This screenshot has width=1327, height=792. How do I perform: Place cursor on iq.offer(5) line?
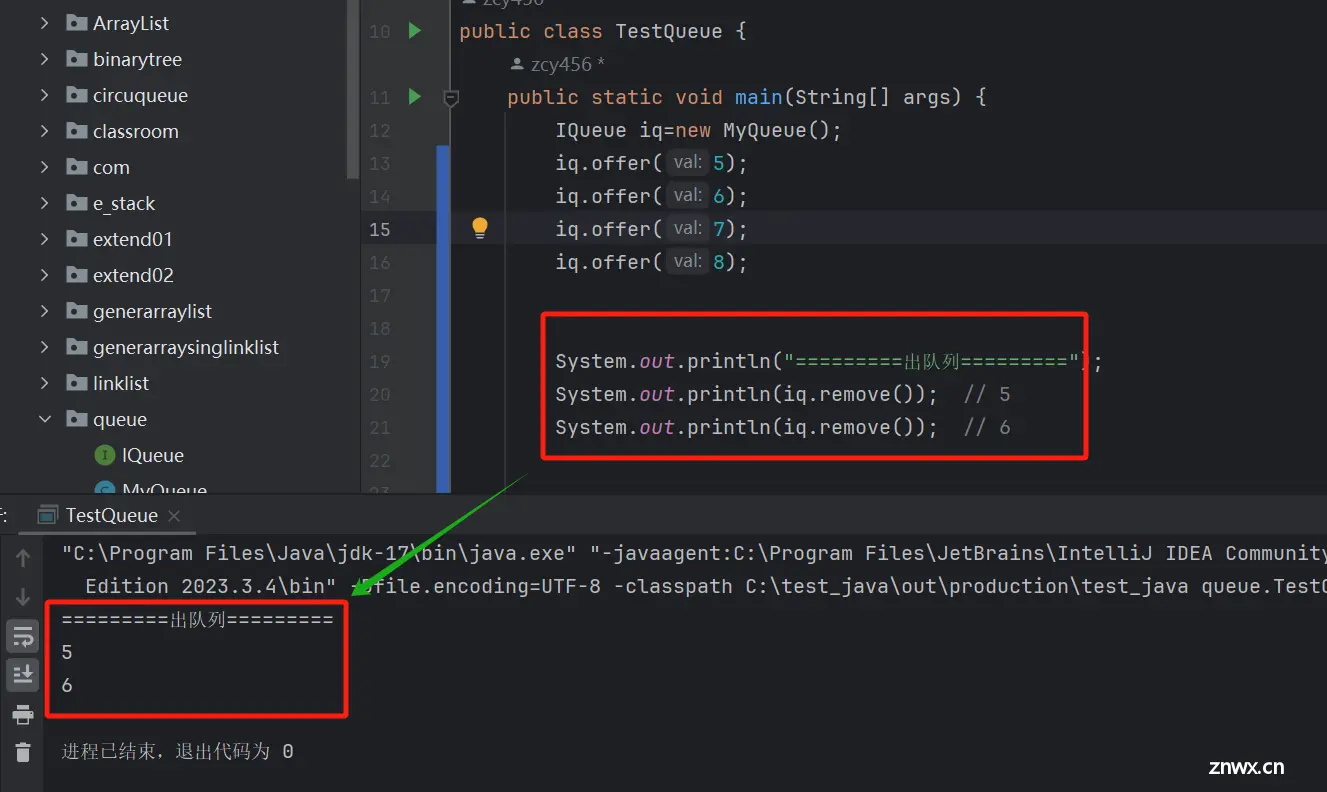tap(651, 163)
